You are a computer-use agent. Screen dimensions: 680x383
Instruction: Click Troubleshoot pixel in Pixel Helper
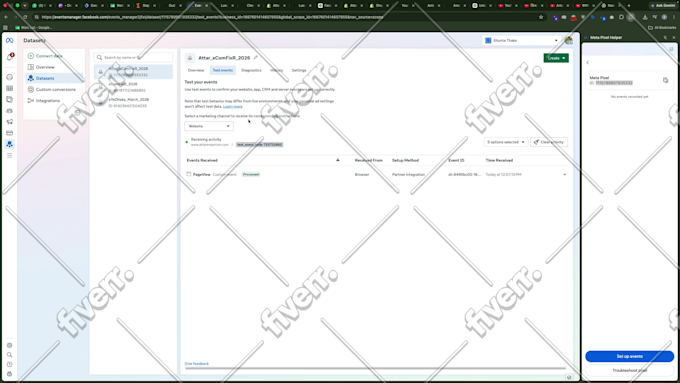[x=630, y=370]
